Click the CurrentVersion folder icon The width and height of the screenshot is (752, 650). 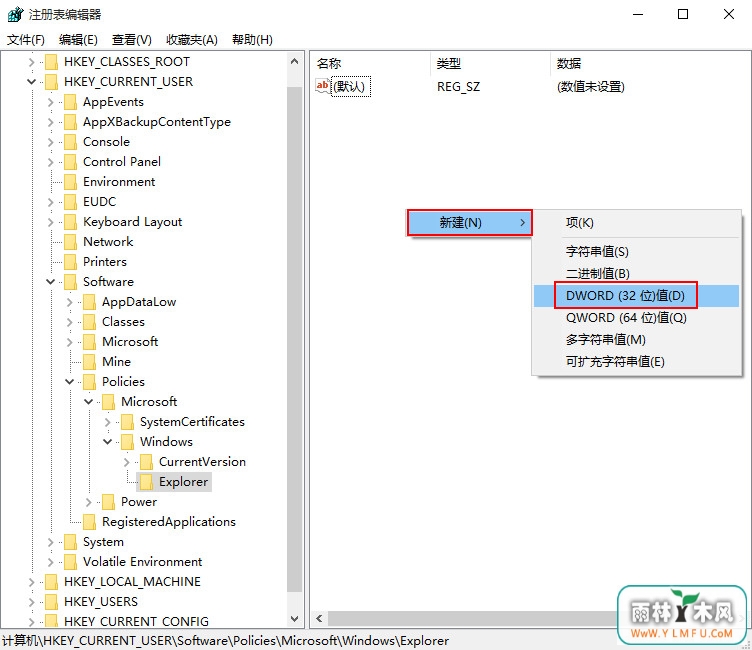point(147,462)
